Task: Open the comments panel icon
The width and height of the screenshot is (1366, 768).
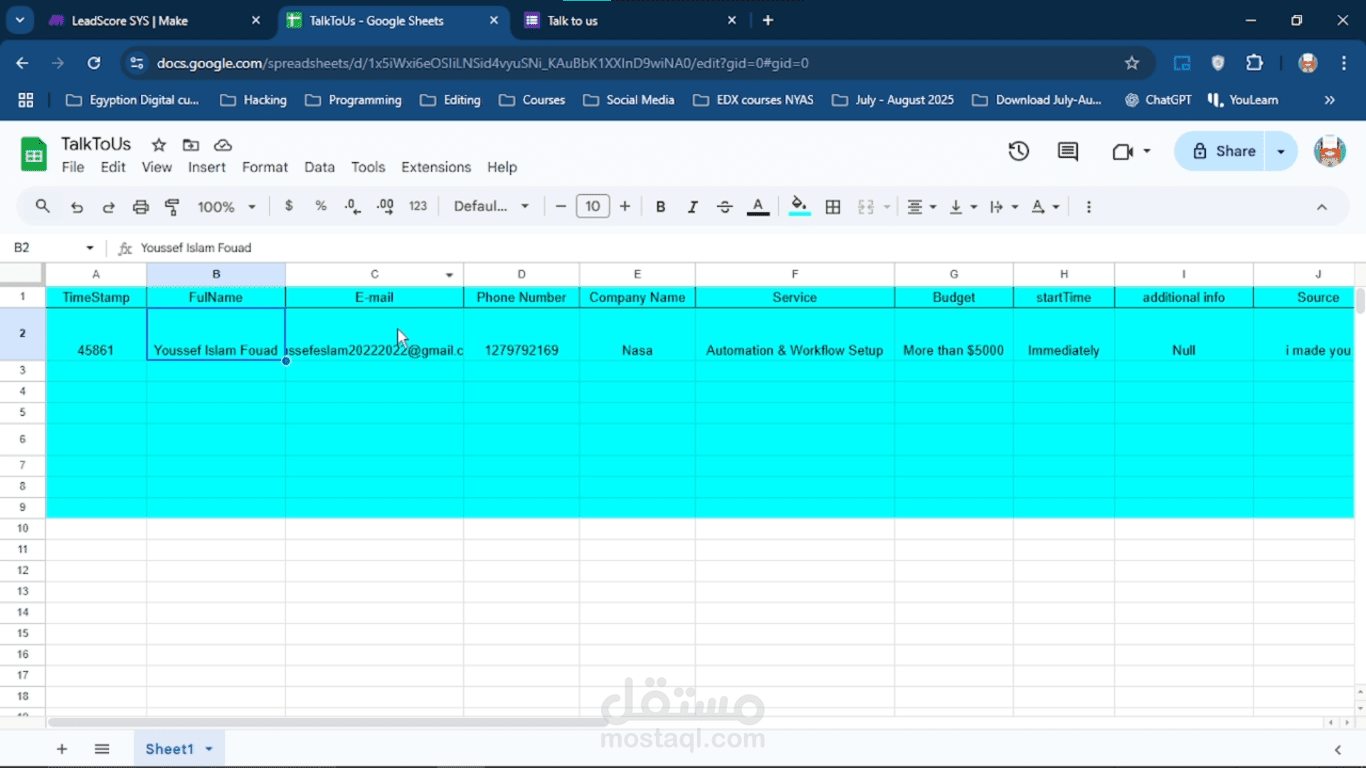Action: tap(1068, 151)
